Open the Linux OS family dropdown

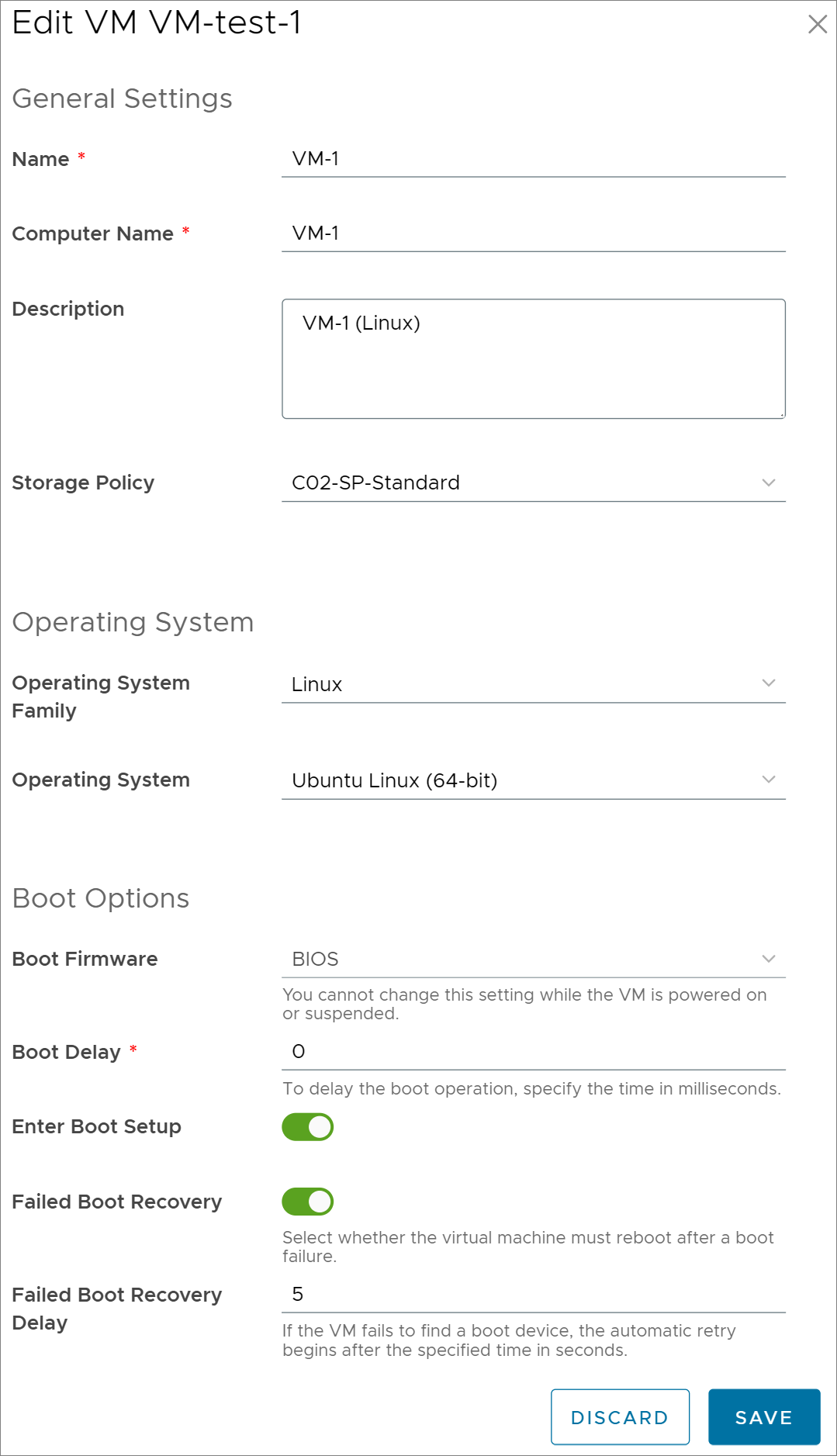534,684
